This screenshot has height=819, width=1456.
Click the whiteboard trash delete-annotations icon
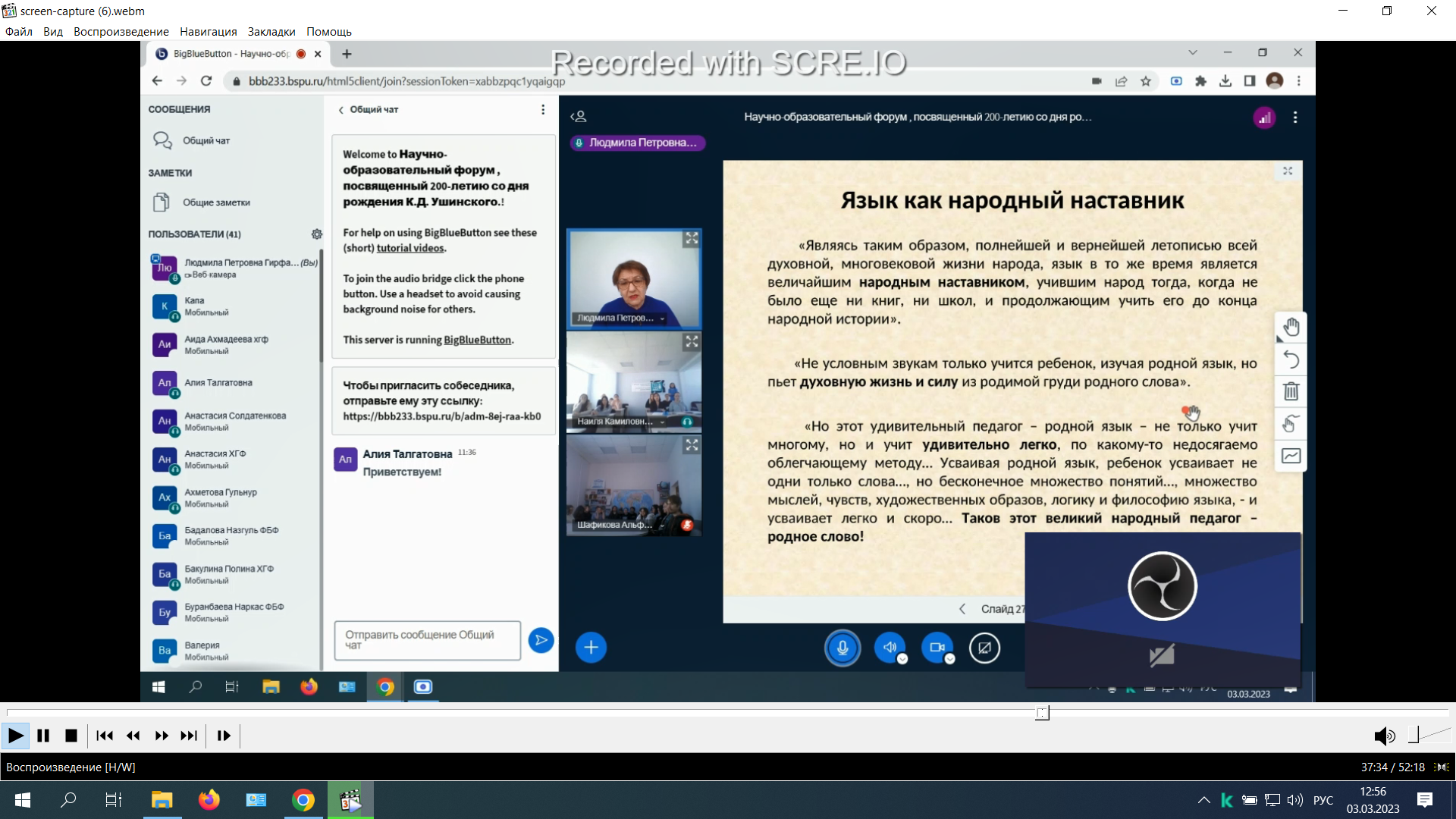coord(1291,391)
